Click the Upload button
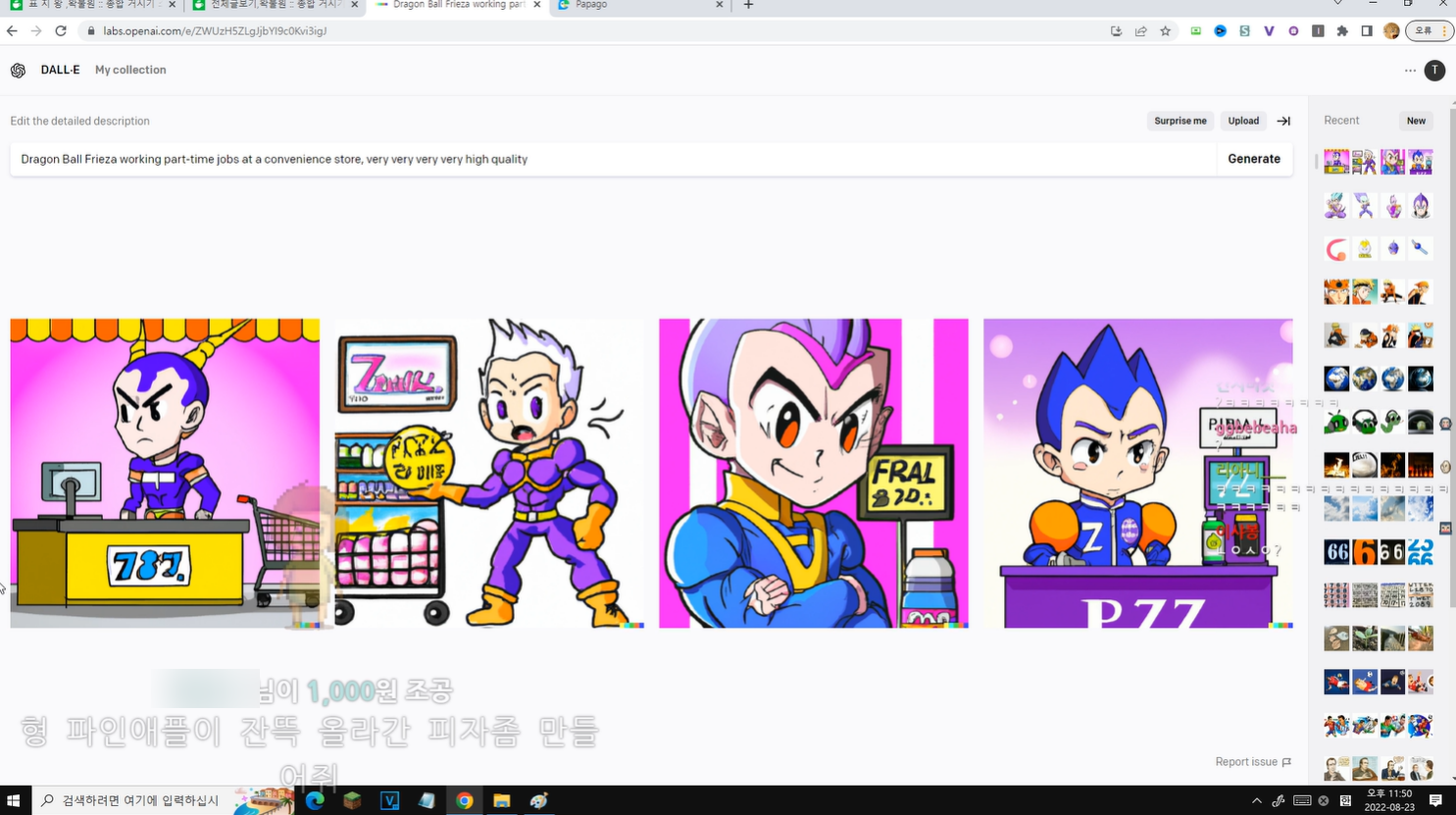 (1243, 122)
